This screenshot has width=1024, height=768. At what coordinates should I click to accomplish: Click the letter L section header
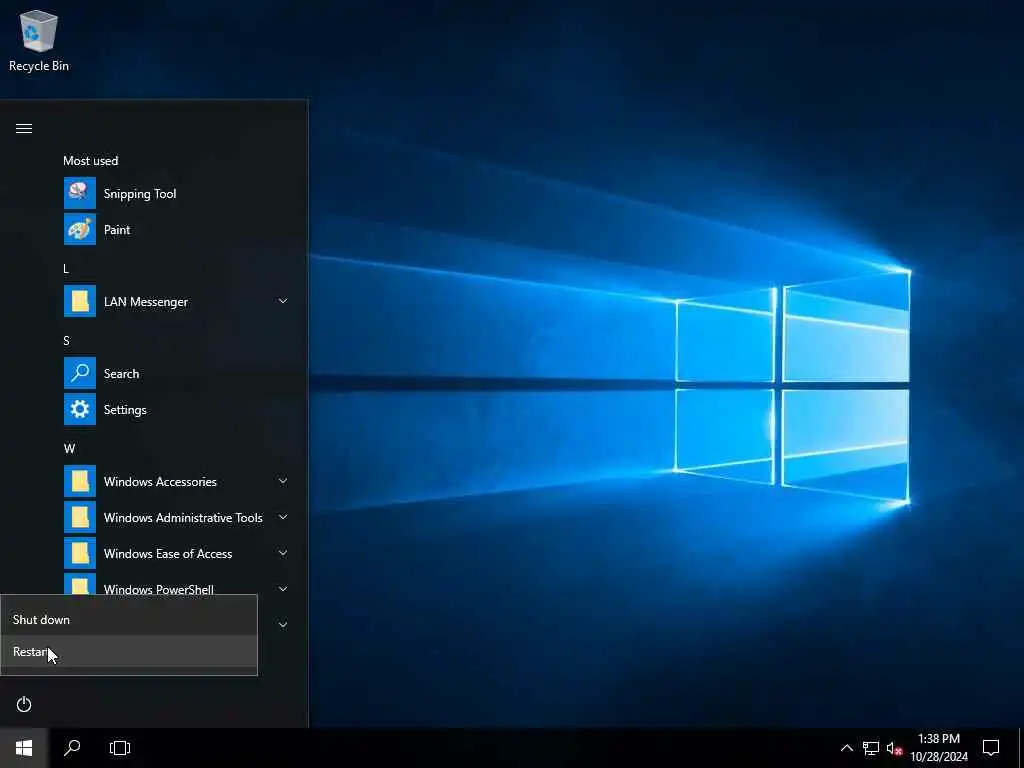click(66, 268)
